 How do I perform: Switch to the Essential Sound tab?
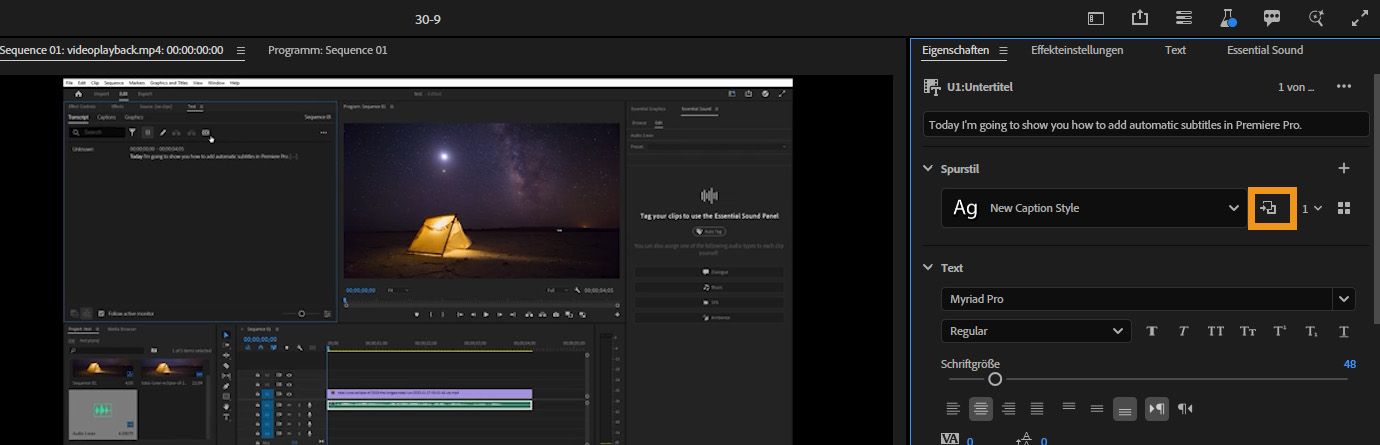click(1265, 50)
